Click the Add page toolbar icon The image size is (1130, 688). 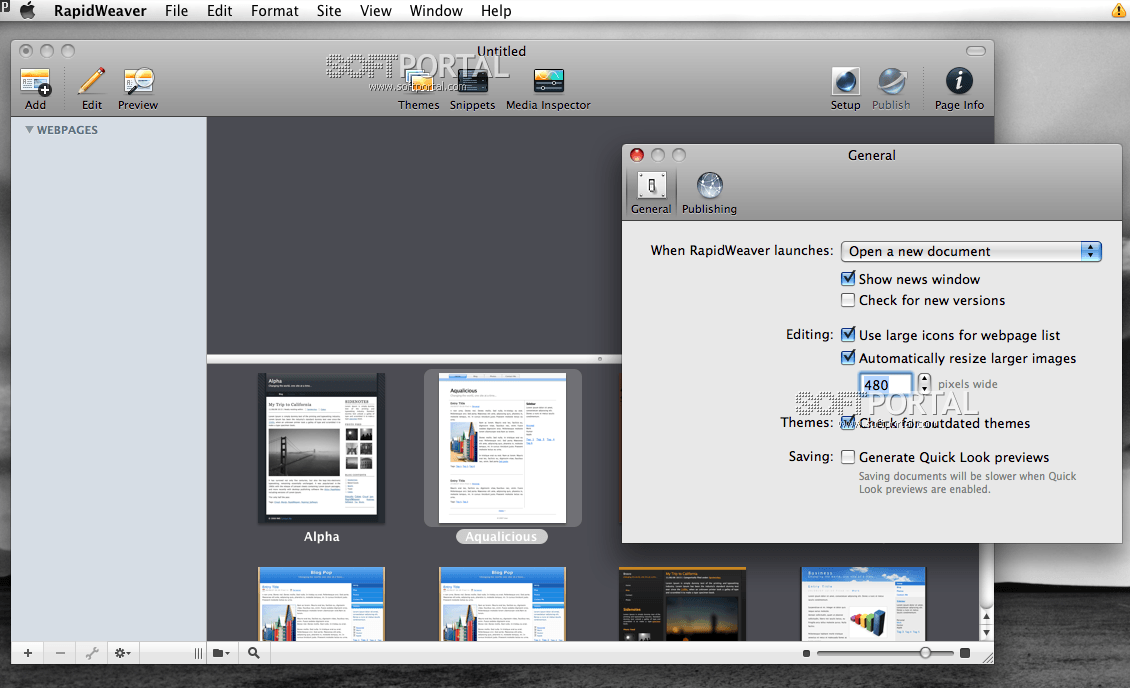pos(35,82)
